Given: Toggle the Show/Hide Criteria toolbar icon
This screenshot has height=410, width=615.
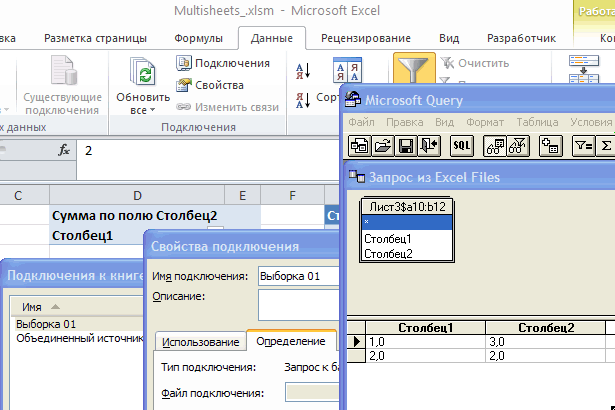Looking at the screenshot, I should click(x=518, y=146).
